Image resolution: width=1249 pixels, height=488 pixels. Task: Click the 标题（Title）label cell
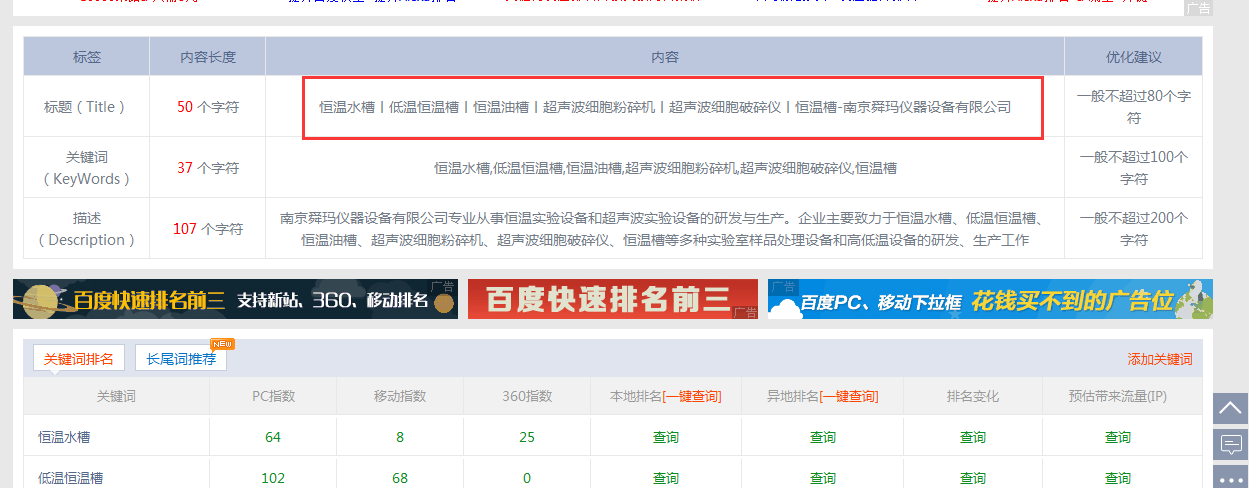(86, 107)
